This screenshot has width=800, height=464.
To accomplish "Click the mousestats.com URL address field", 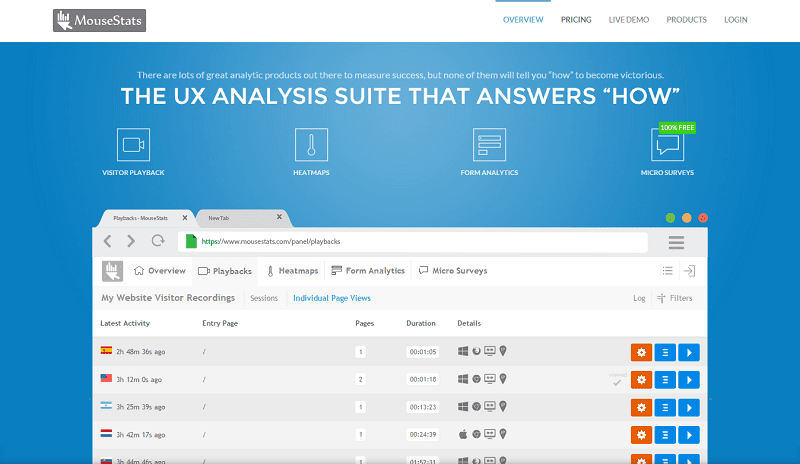I will click(413, 242).
